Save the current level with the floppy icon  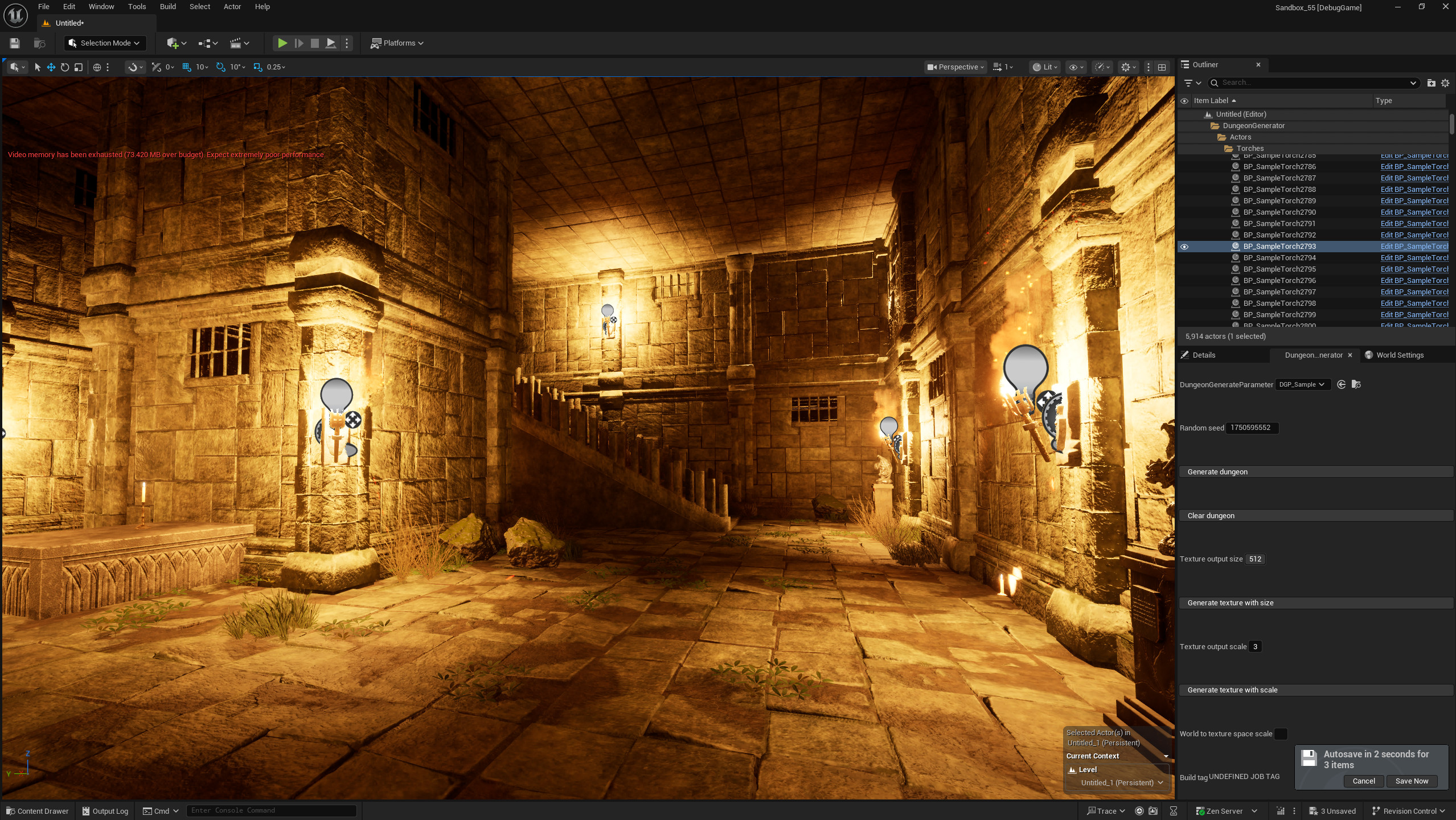click(x=15, y=43)
